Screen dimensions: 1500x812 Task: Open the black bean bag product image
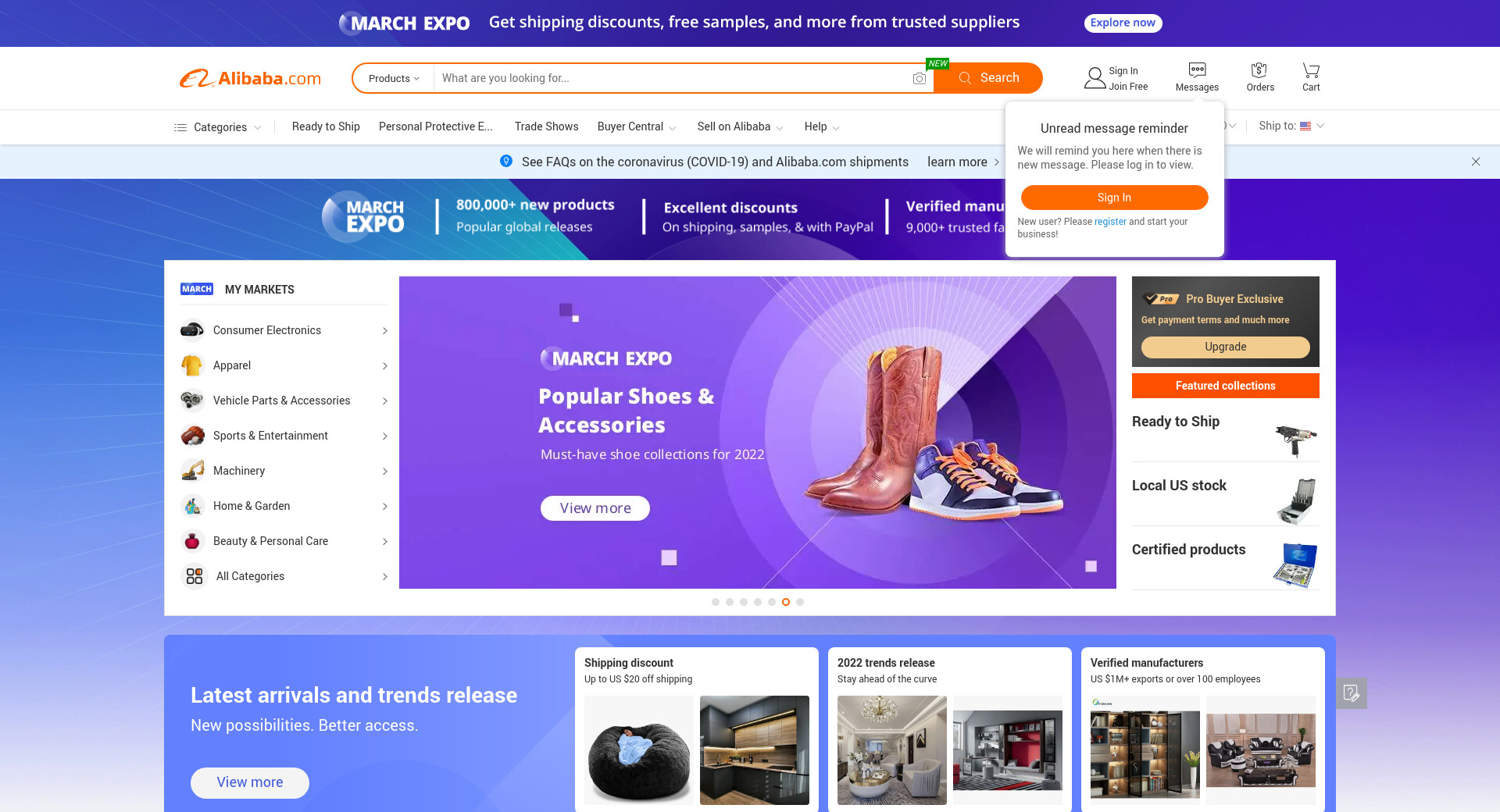639,750
